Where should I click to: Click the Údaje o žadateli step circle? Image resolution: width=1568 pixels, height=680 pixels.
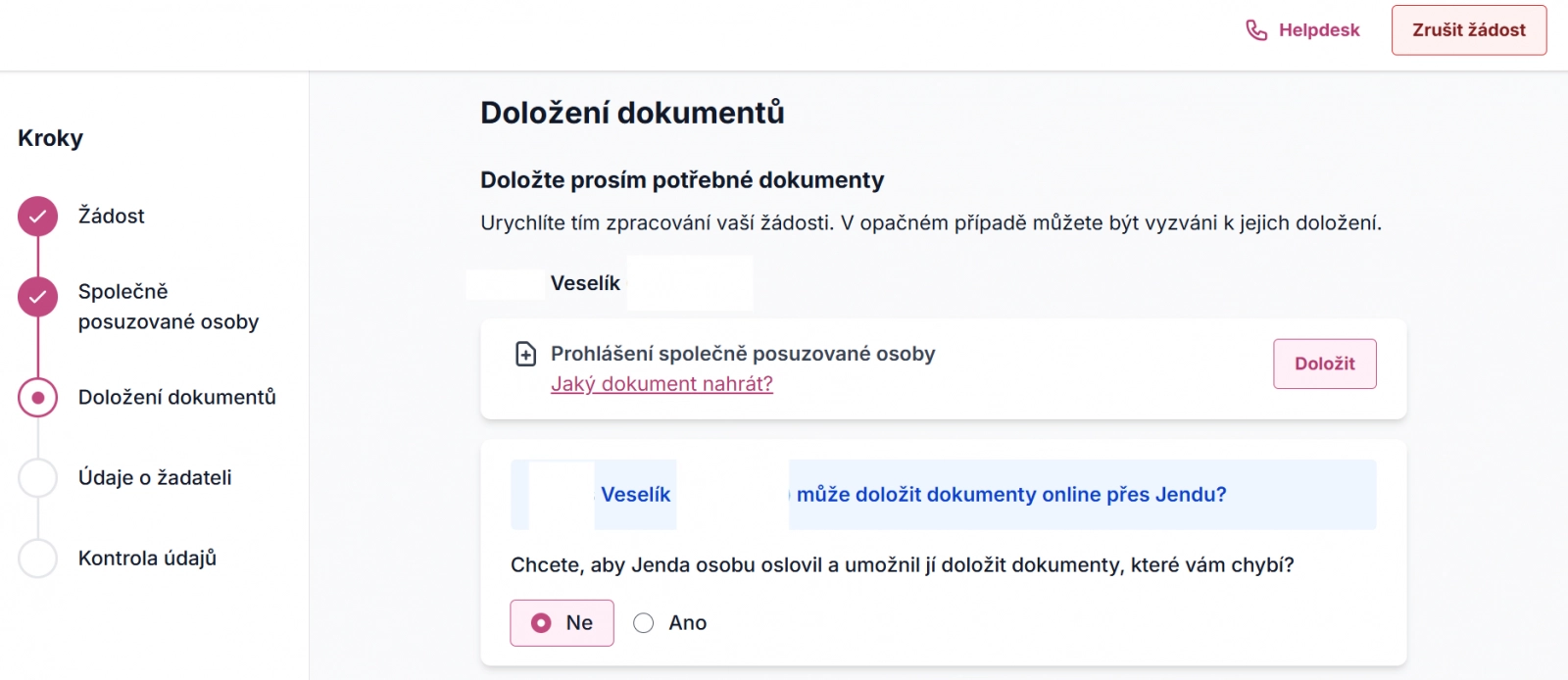37,478
